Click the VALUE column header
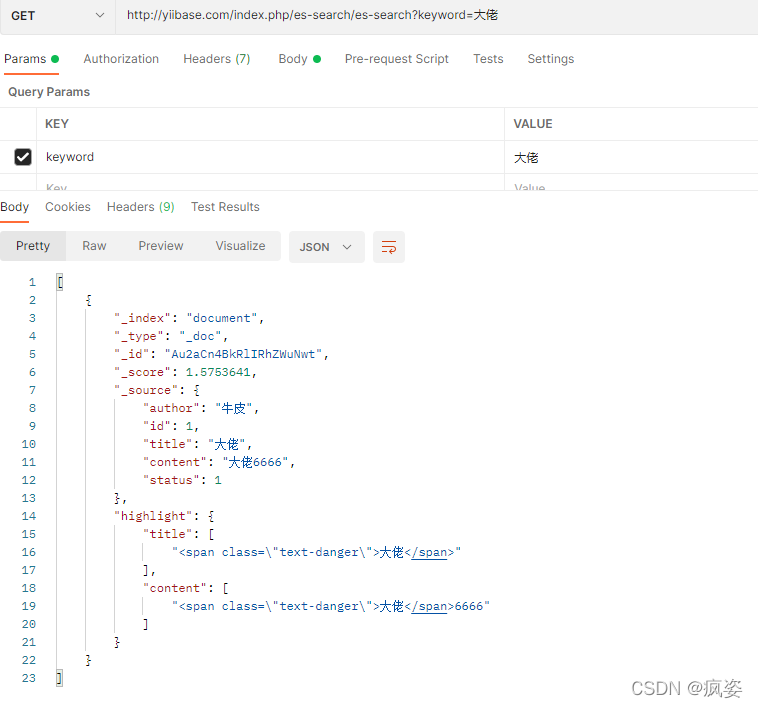 coord(533,124)
